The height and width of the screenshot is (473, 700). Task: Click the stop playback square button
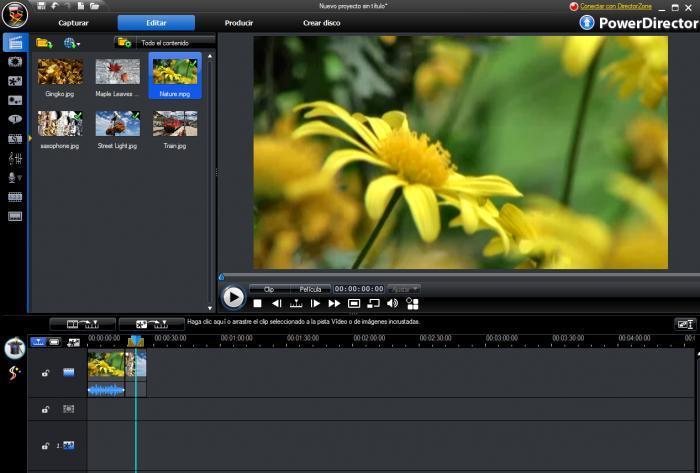pos(257,303)
